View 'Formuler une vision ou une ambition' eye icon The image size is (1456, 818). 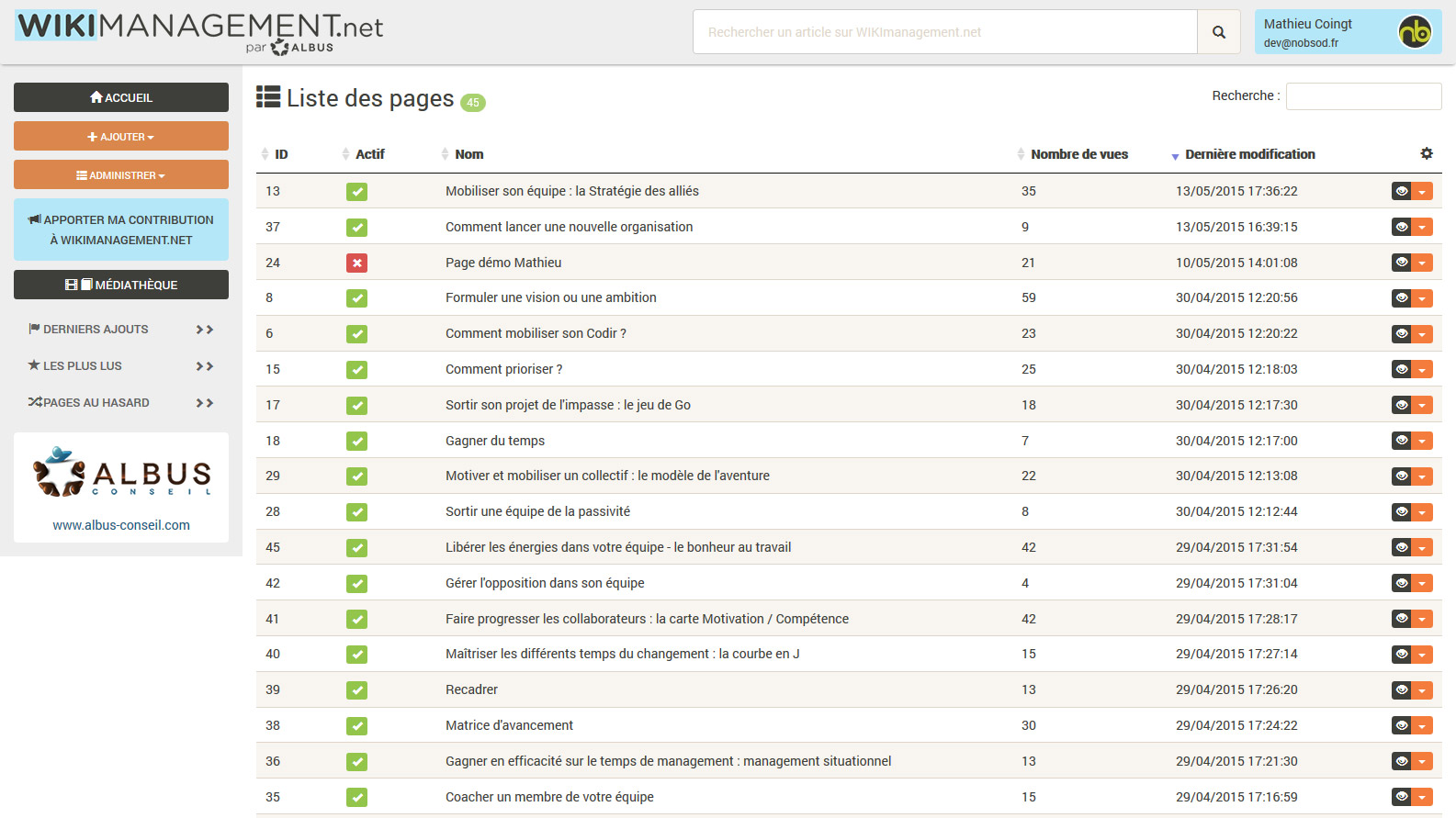click(x=1401, y=297)
